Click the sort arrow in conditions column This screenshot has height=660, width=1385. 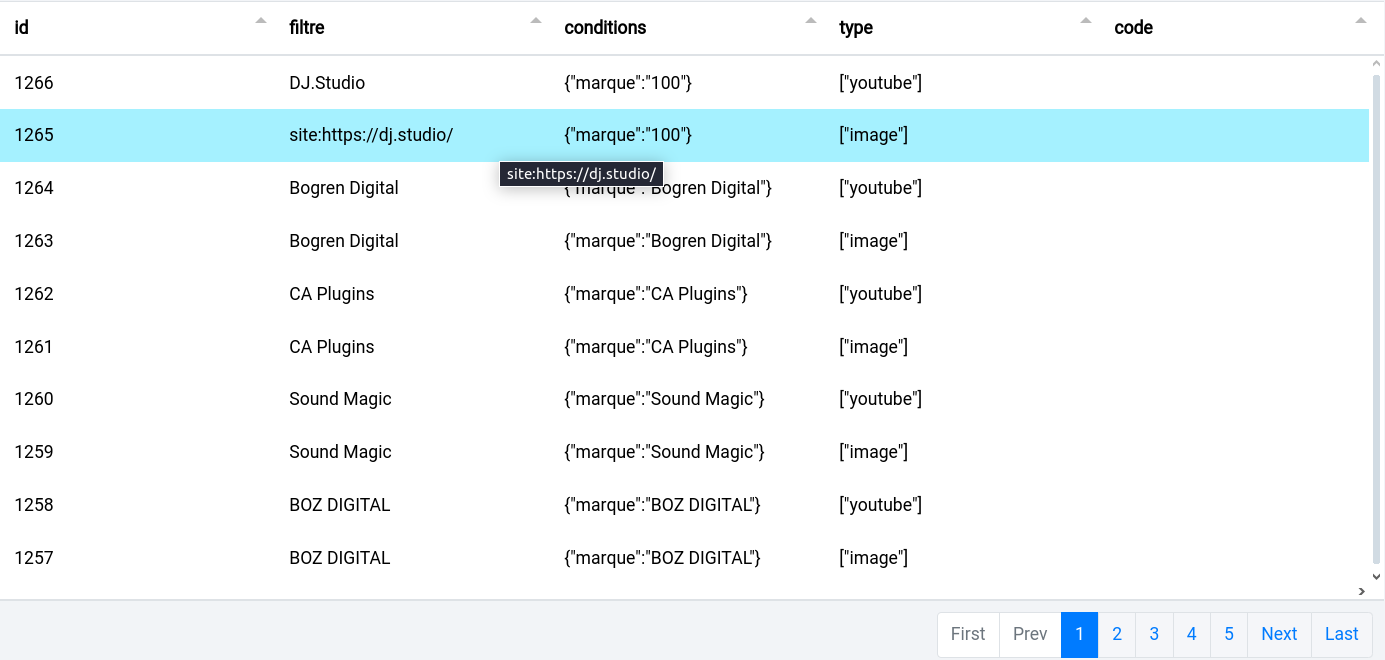point(811,21)
